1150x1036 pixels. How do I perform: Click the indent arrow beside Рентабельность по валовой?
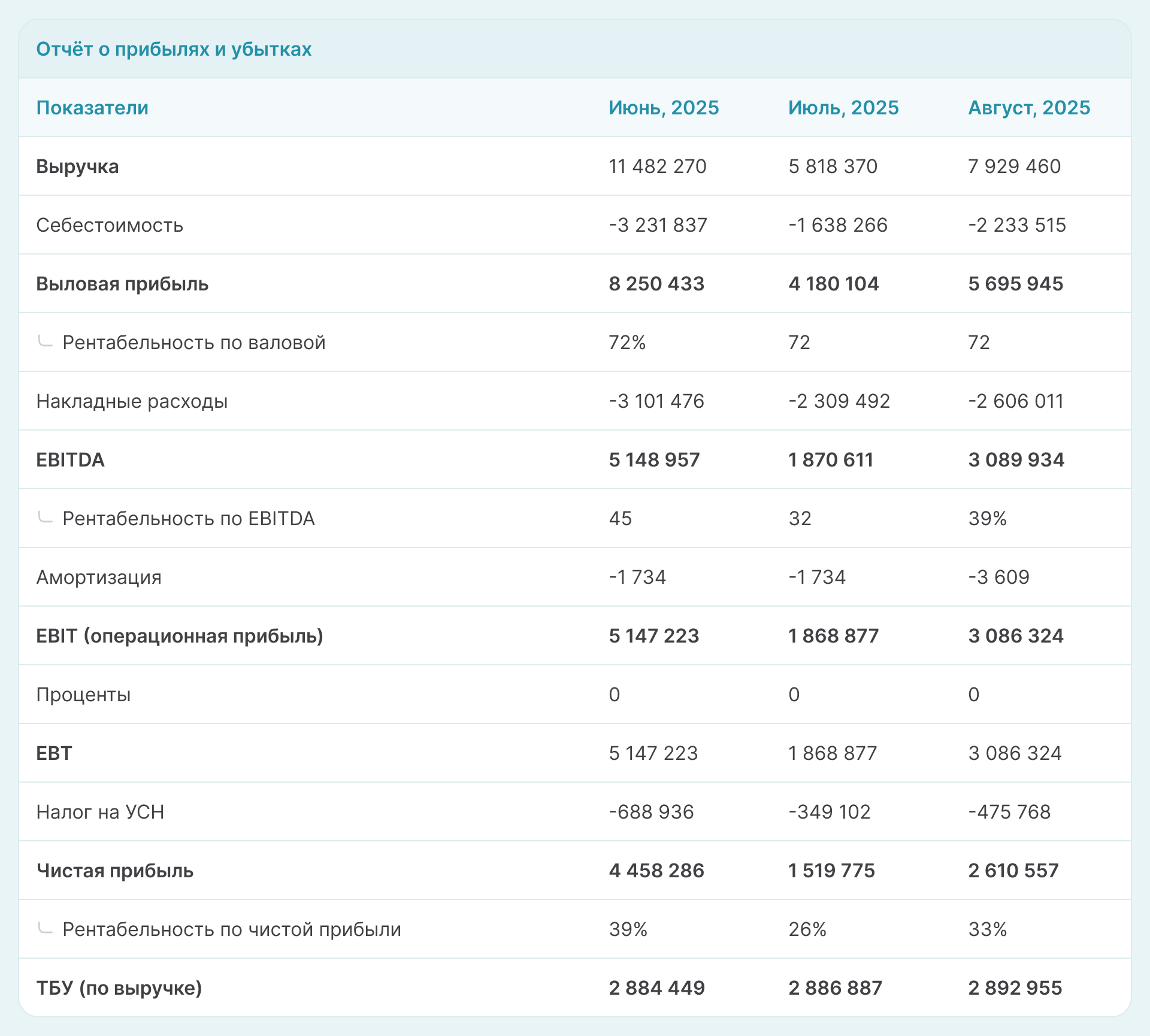coord(45,342)
